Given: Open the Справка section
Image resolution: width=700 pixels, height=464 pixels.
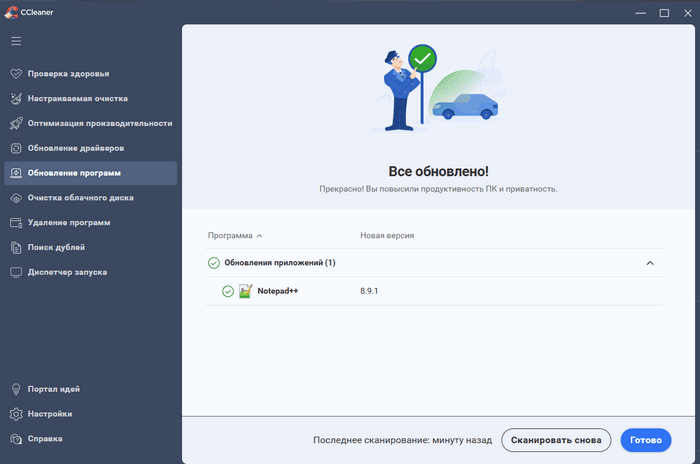Looking at the screenshot, I should 45,439.
